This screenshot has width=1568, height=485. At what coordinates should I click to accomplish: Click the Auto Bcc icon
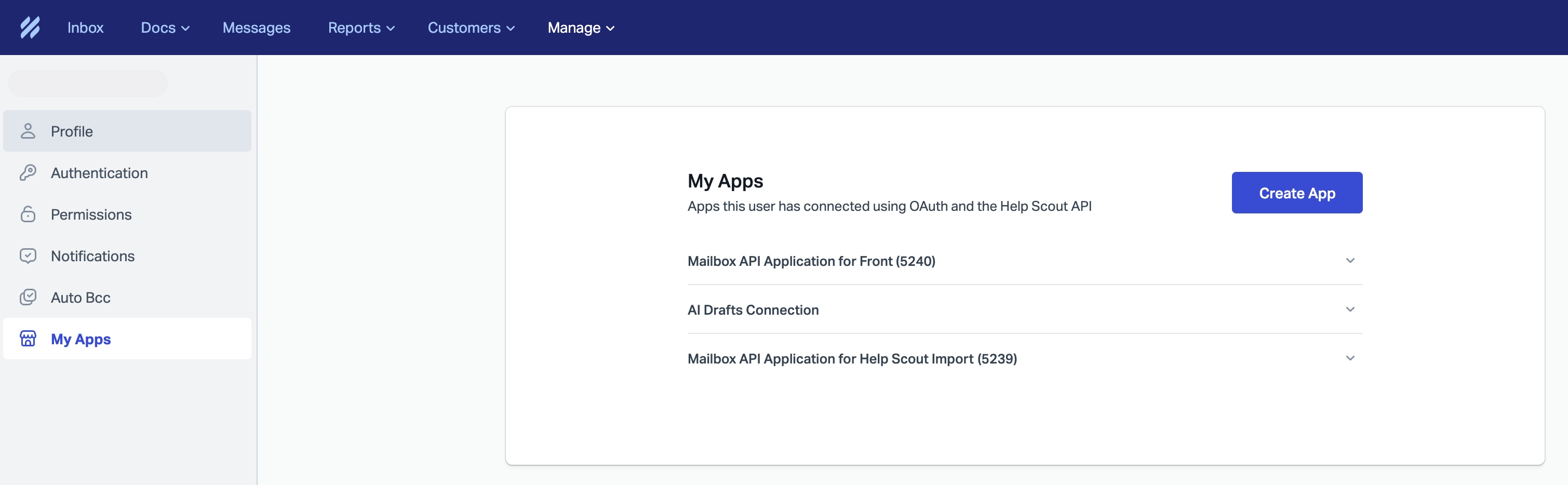(x=28, y=297)
